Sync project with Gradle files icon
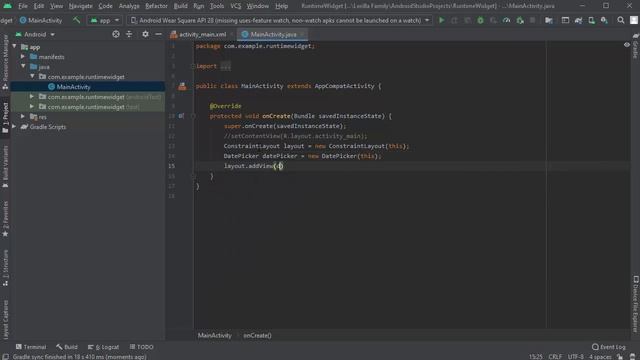This screenshot has width=640, height=360. 578,20
